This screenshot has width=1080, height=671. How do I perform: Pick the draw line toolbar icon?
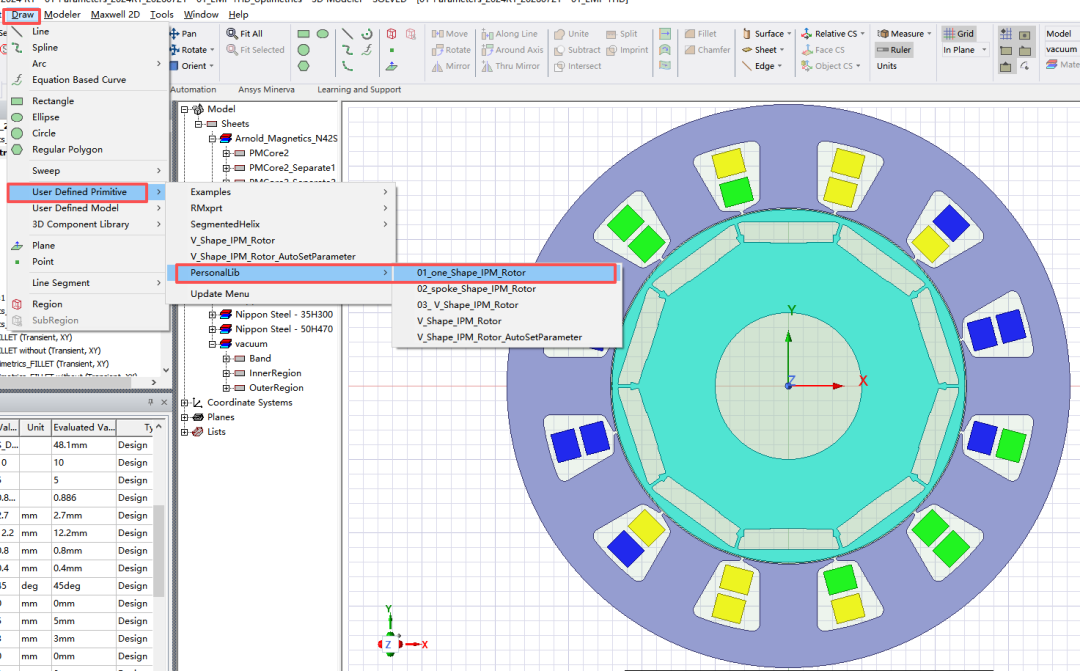point(348,34)
